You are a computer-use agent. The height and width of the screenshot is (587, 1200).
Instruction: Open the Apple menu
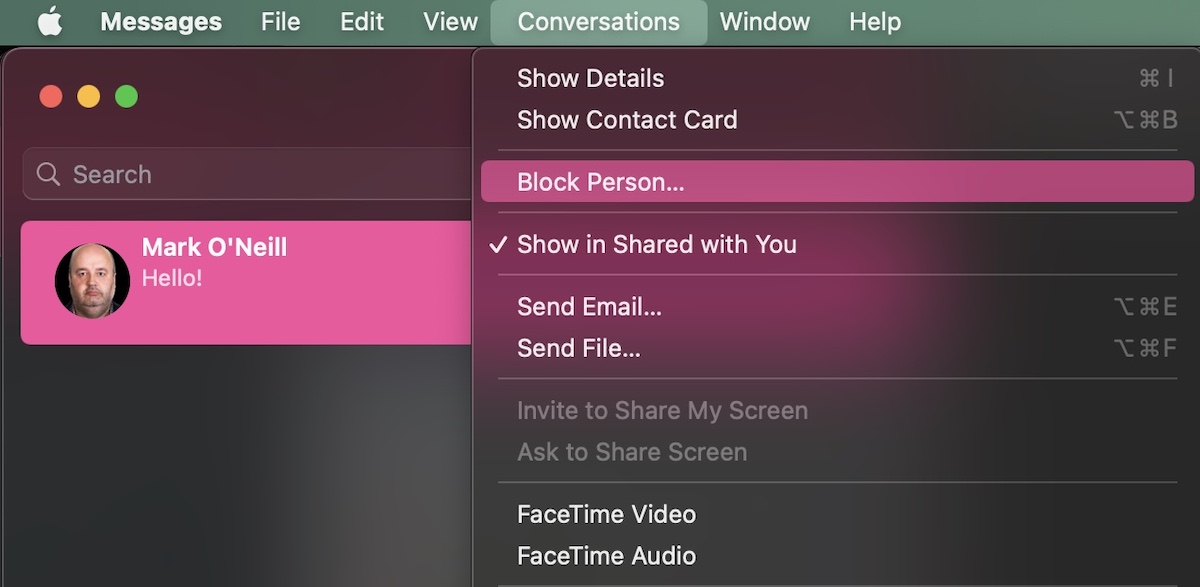tap(49, 22)
